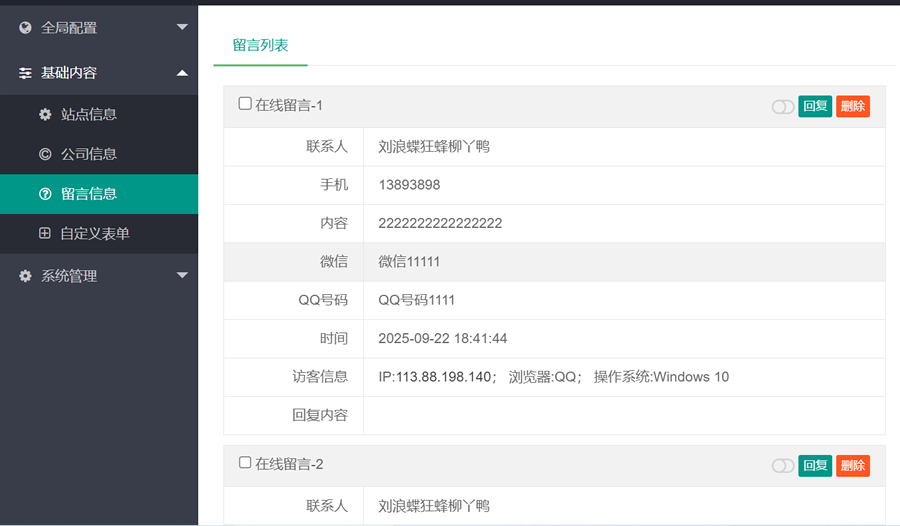Click phone number 13893898
This screenshot has height=526, width=900.
(x=409, y=185)
